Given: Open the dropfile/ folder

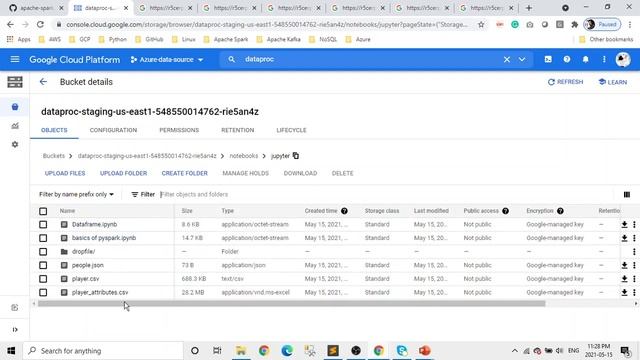Looking at the screenshot, I should coord(83,252).
